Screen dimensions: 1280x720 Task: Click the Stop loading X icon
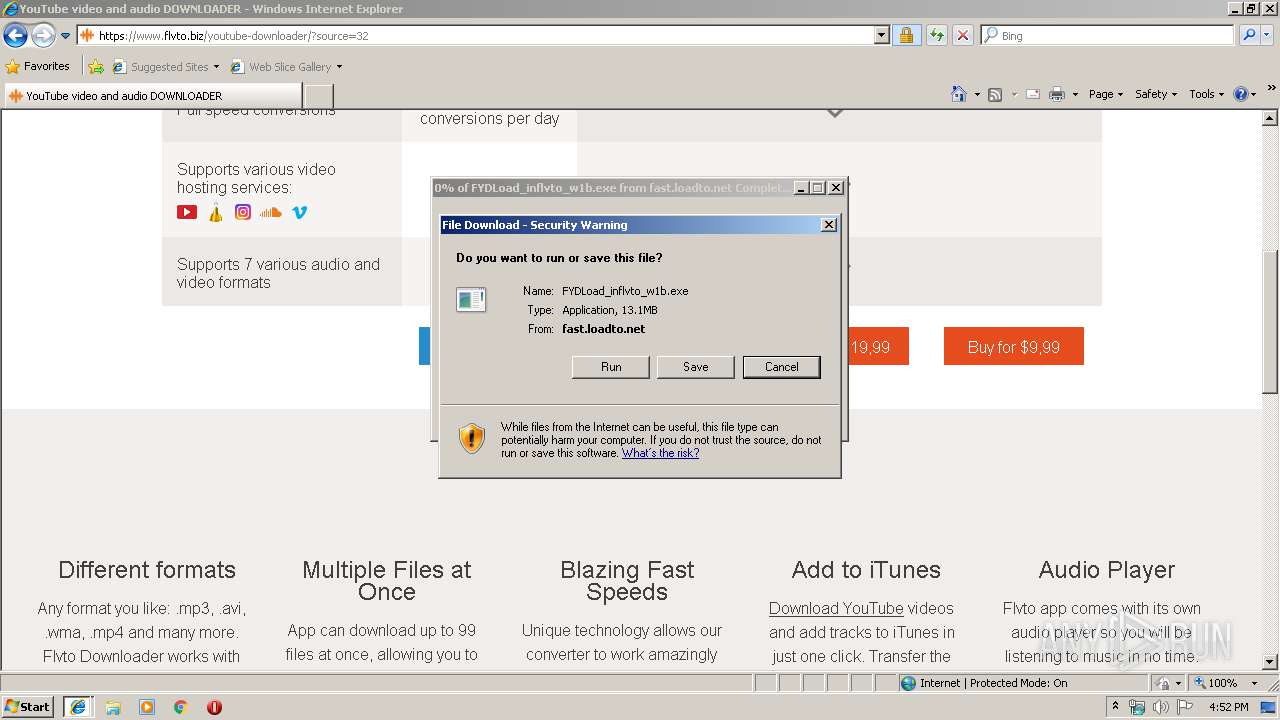[962, 36]
